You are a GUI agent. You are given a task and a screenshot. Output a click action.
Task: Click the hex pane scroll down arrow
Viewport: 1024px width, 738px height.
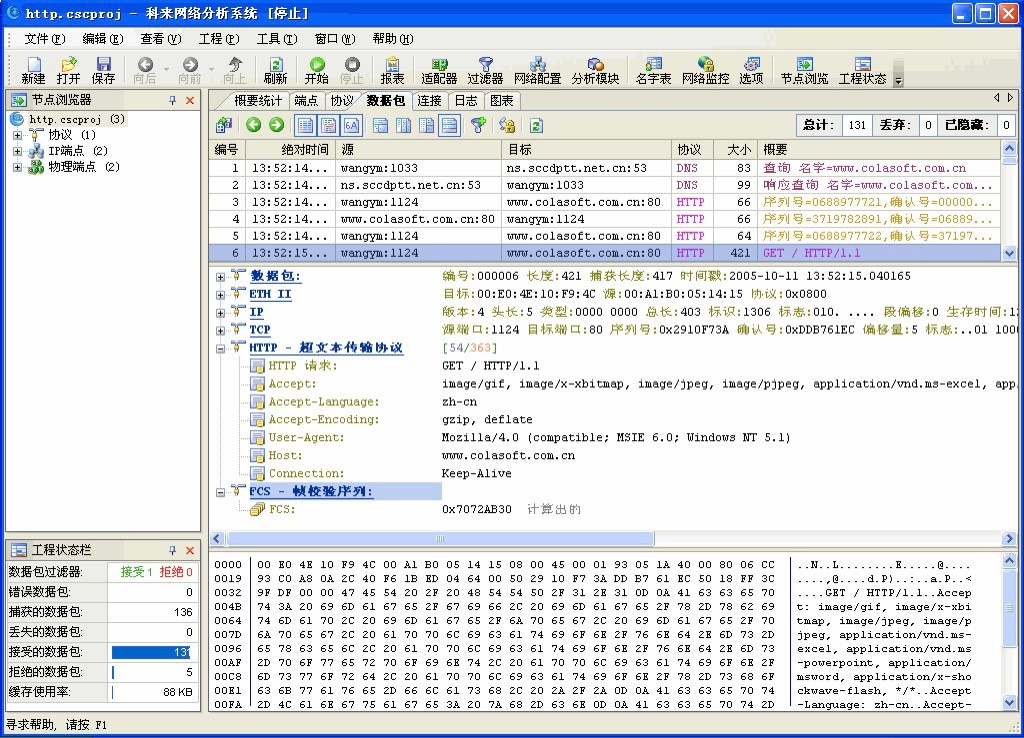click(1009, 703)
